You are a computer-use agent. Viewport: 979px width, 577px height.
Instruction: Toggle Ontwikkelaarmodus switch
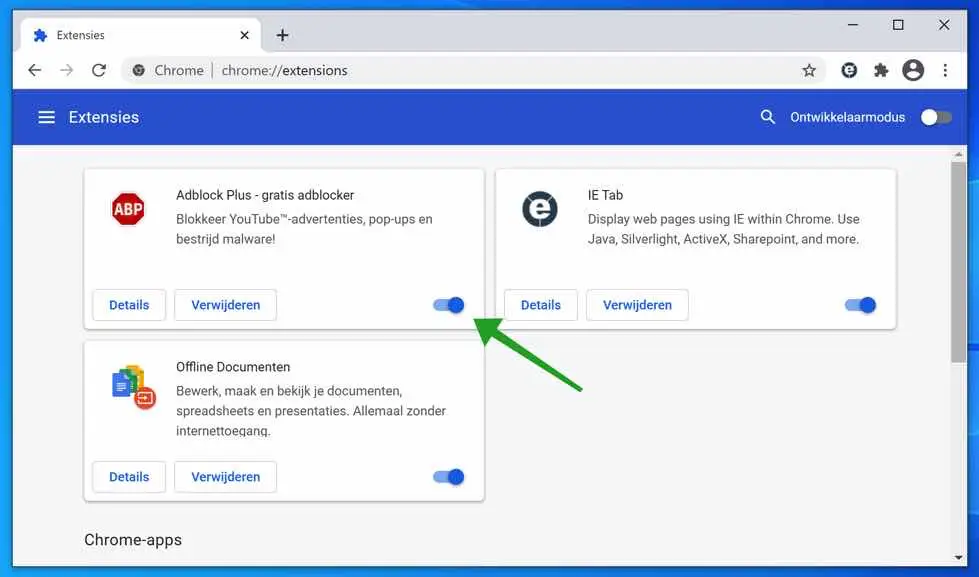[936, 117]
